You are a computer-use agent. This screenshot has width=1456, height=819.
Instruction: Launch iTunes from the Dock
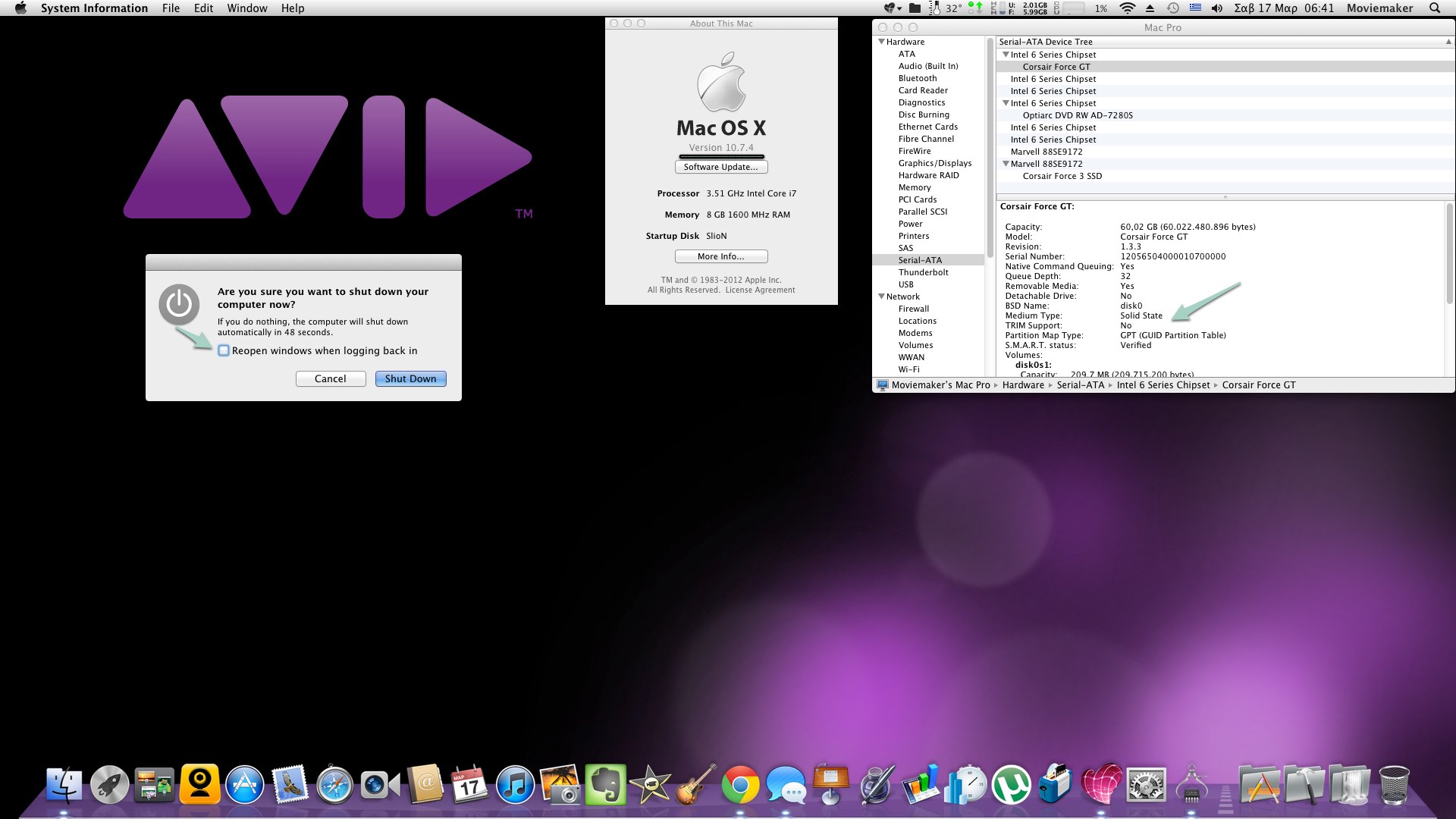coord(515,784)
